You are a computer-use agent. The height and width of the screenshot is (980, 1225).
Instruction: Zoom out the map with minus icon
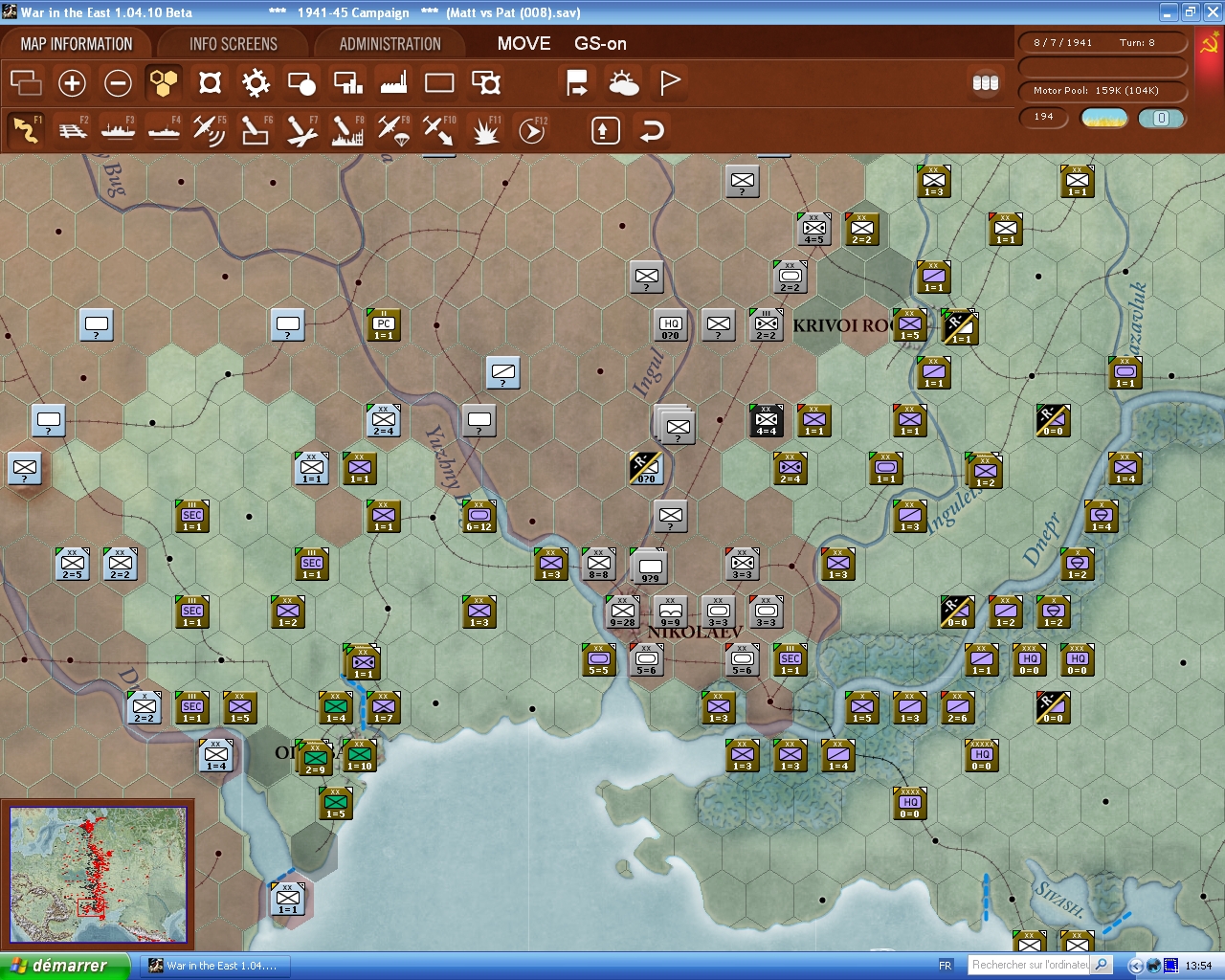pos(118,83)
